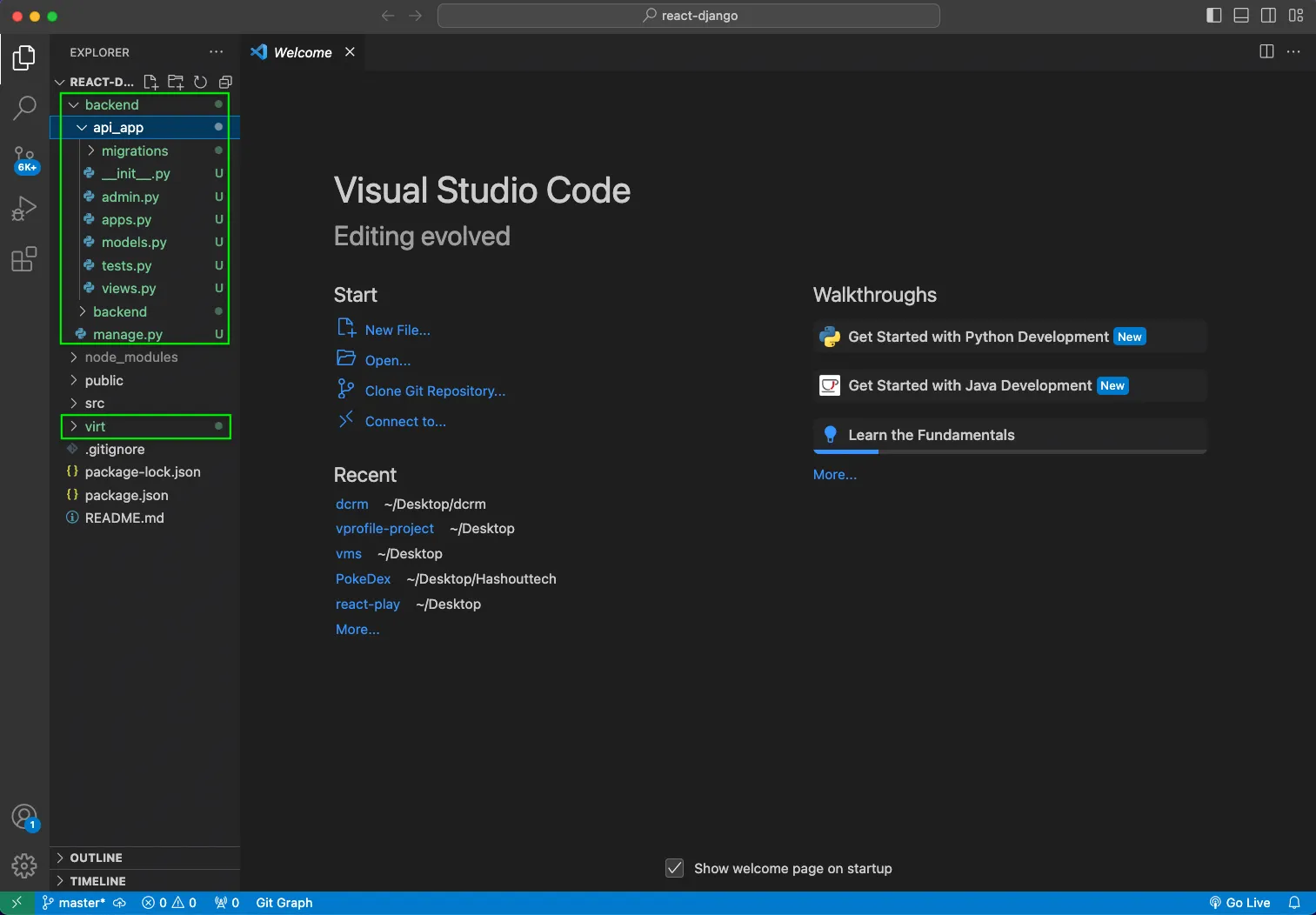
Task: Open Get Started with Java Development walkthrough
Action: [x=1011, y=385]
